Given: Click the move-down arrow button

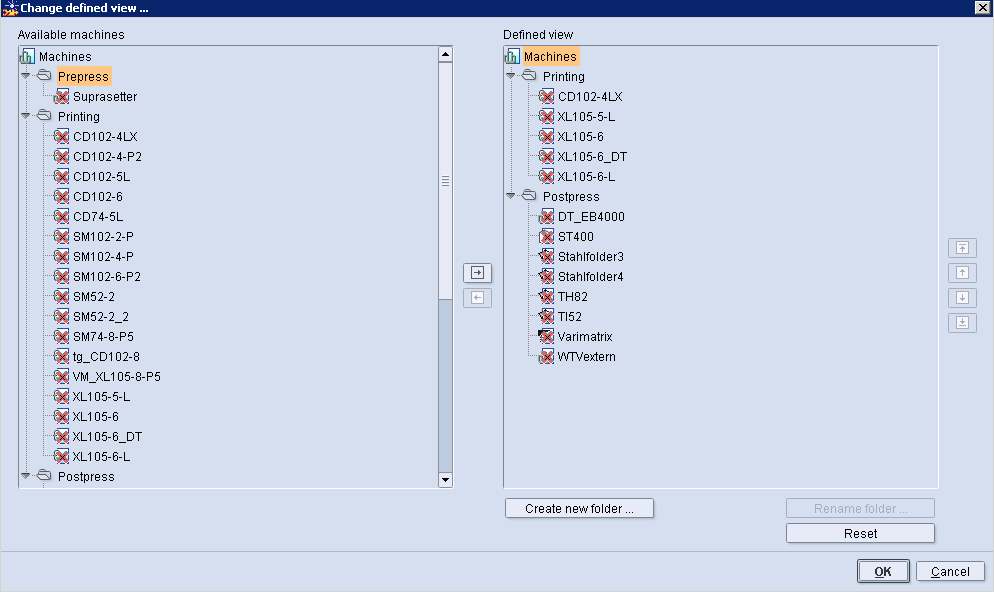Looking at the screenshot, I should 961,297.
